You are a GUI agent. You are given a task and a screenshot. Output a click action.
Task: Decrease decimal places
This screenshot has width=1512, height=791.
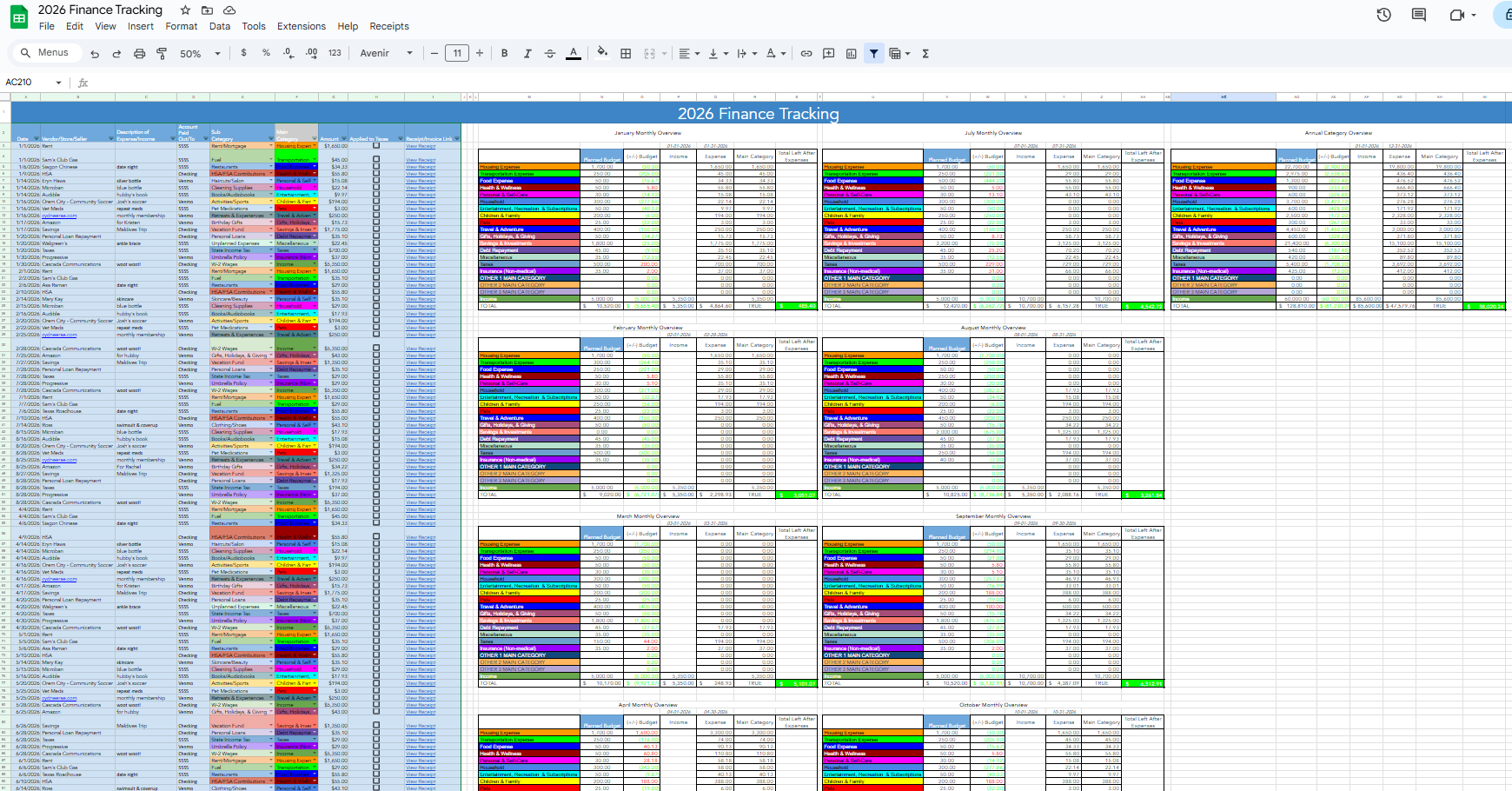tap(287, 53)
